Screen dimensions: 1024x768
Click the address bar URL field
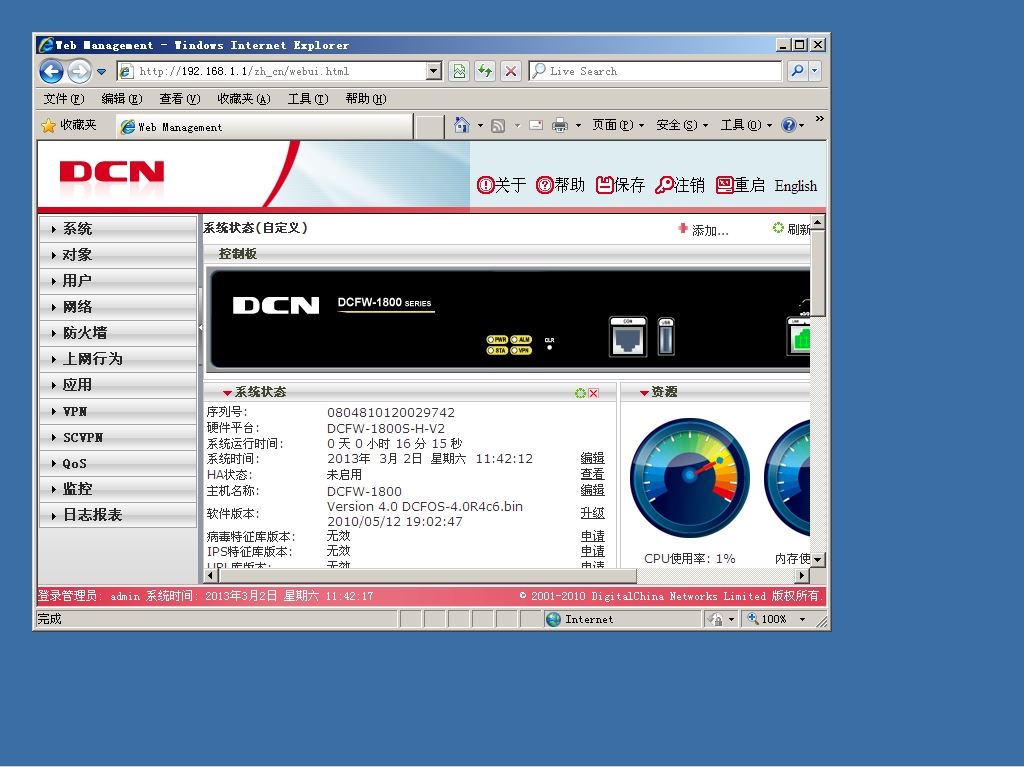pyautogui.click(x=273, y=71)
